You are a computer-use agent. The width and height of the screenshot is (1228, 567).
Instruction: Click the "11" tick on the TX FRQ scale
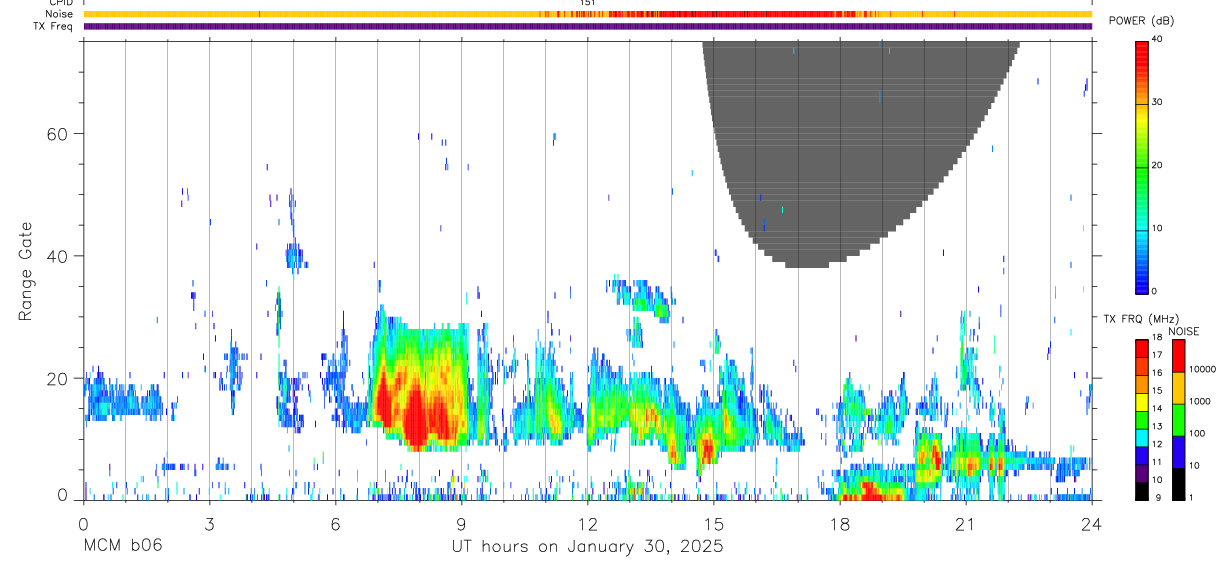(1157, 462)
